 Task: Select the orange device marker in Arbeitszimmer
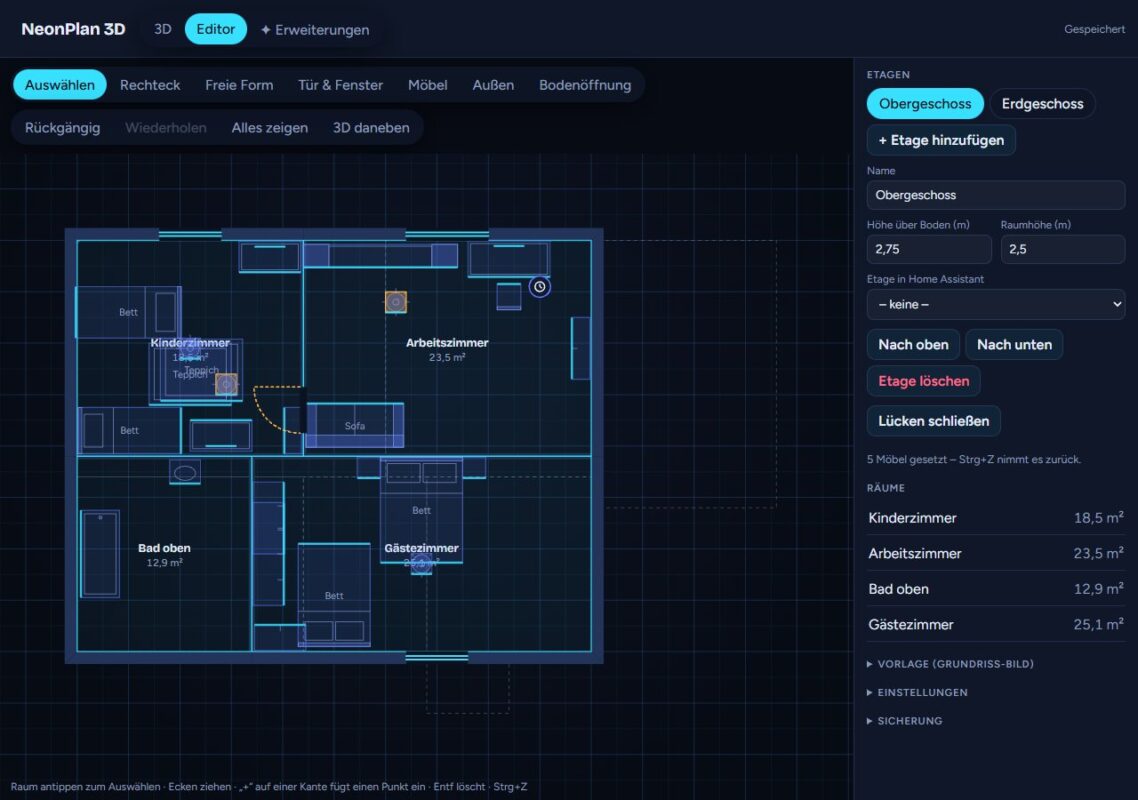pyautogui.click(x=396, y=302)
